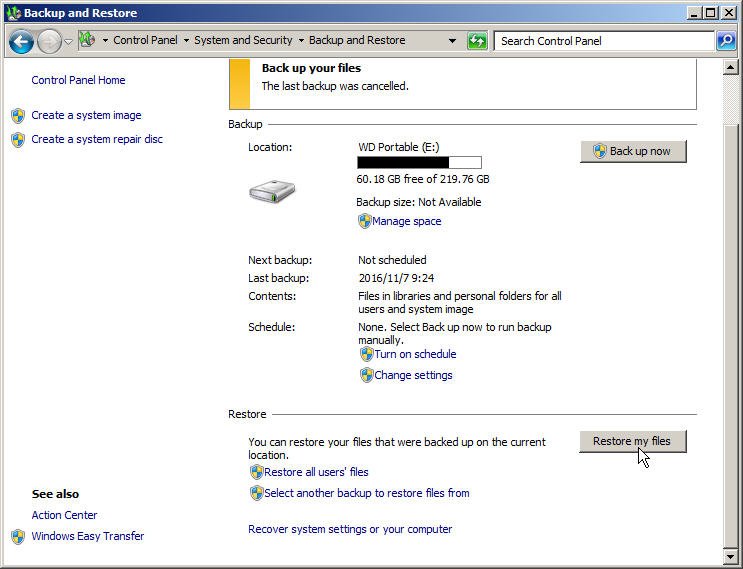This screenshot has height=569, width=743.
Task: Select the 'WD Portable (E:)' location text
Action: coord(399,147)
